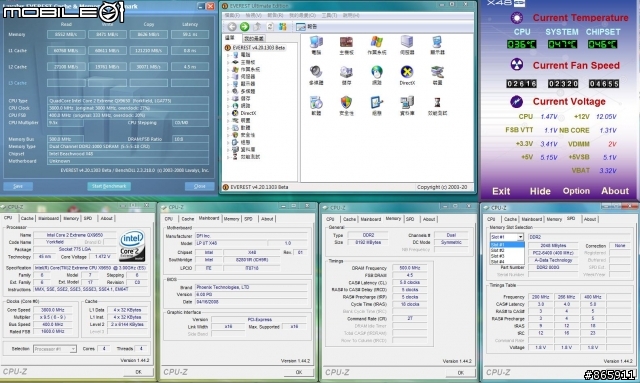Screen dimensions: 640x383
Task: Switch to Memory tab in CPU-Z Mainboard window
Action: point(231,219)
